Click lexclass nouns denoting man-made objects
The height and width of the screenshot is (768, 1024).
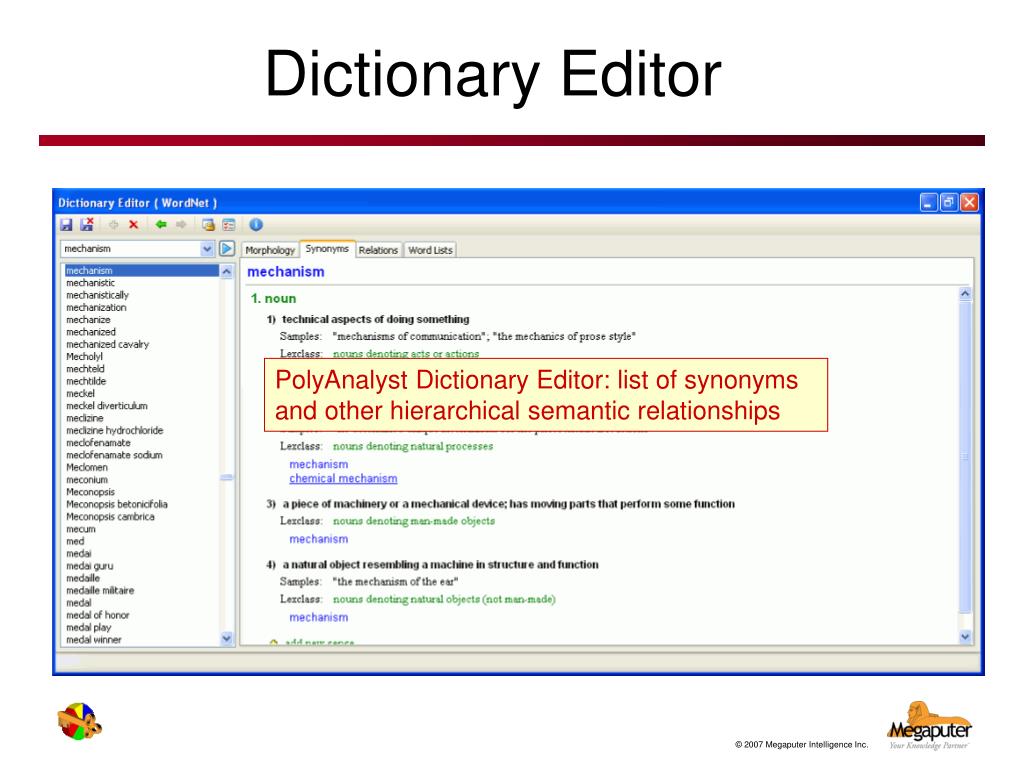point(414,521)
